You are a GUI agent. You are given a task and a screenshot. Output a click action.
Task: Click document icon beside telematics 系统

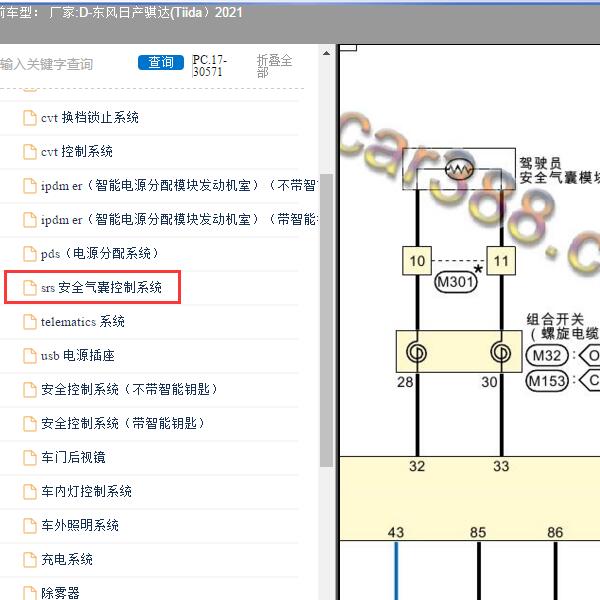(x=30, y=322)
